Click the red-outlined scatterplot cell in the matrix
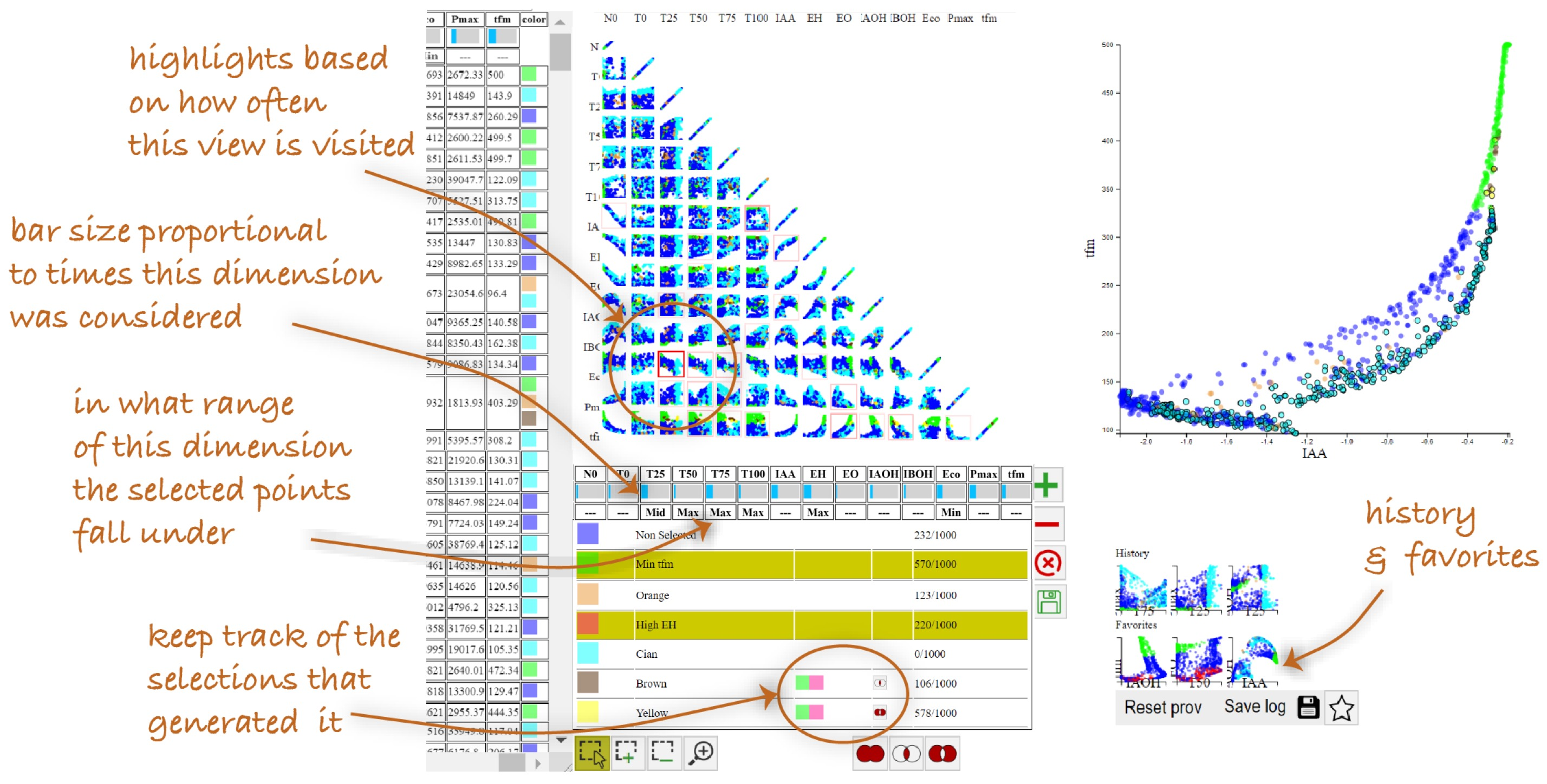This screenshot has height=784, width=1547. click(671, 364)
